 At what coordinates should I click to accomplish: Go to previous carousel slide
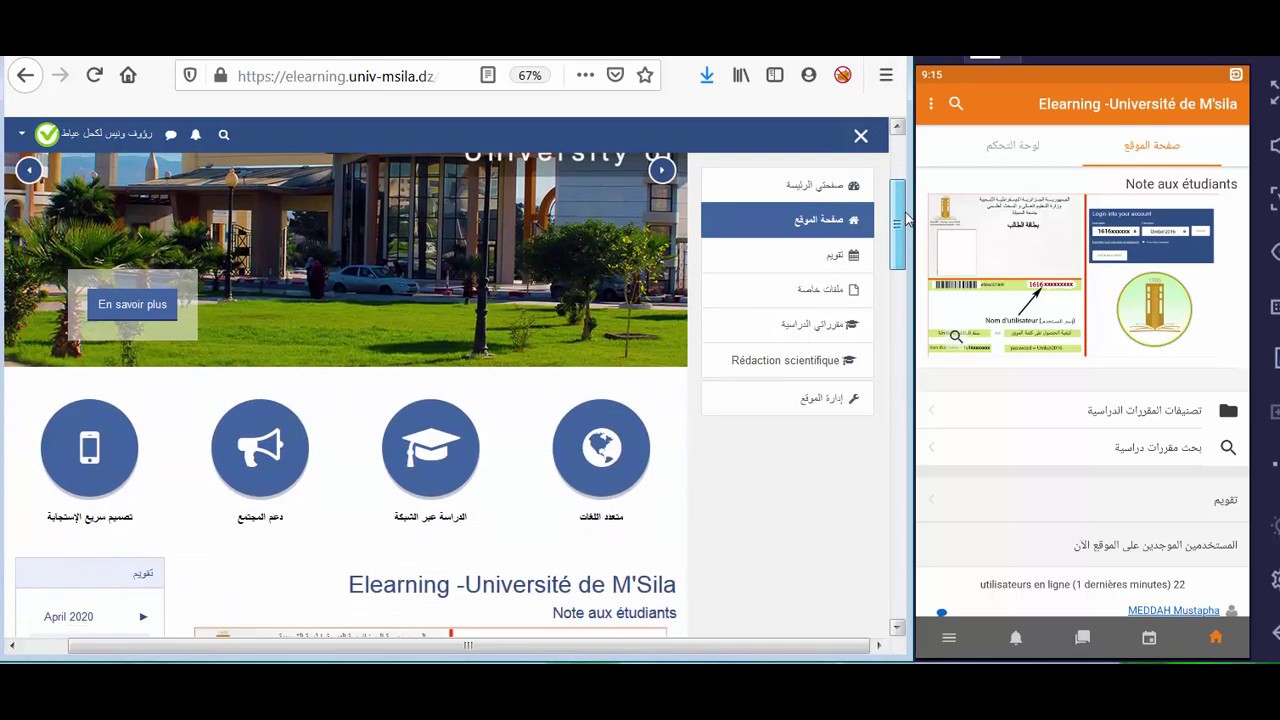[29, 170]
